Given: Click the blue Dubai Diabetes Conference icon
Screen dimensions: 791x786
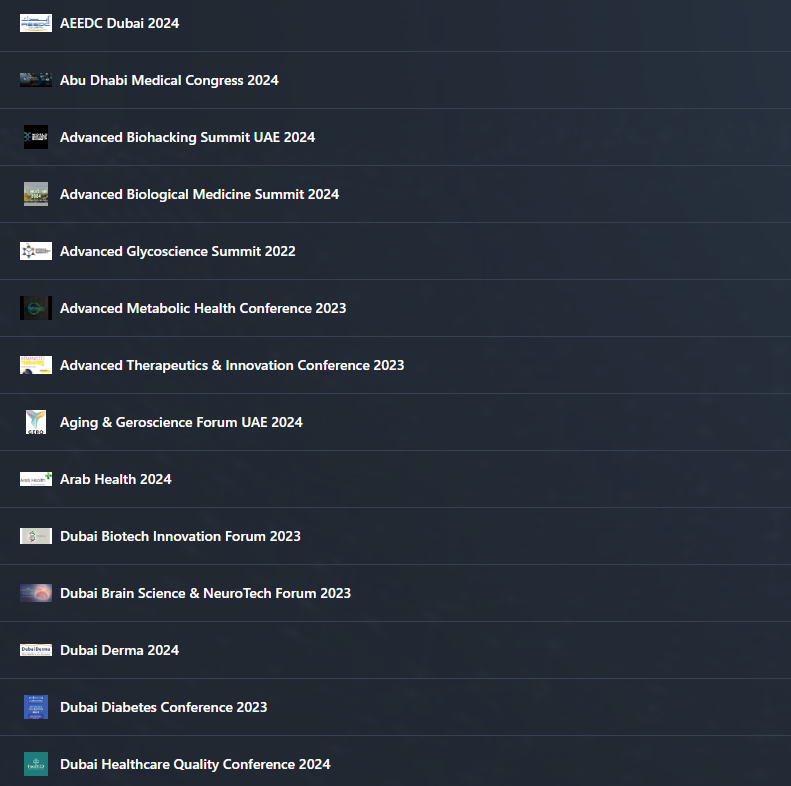Looking at the screenshot, I should pos(36,707).
